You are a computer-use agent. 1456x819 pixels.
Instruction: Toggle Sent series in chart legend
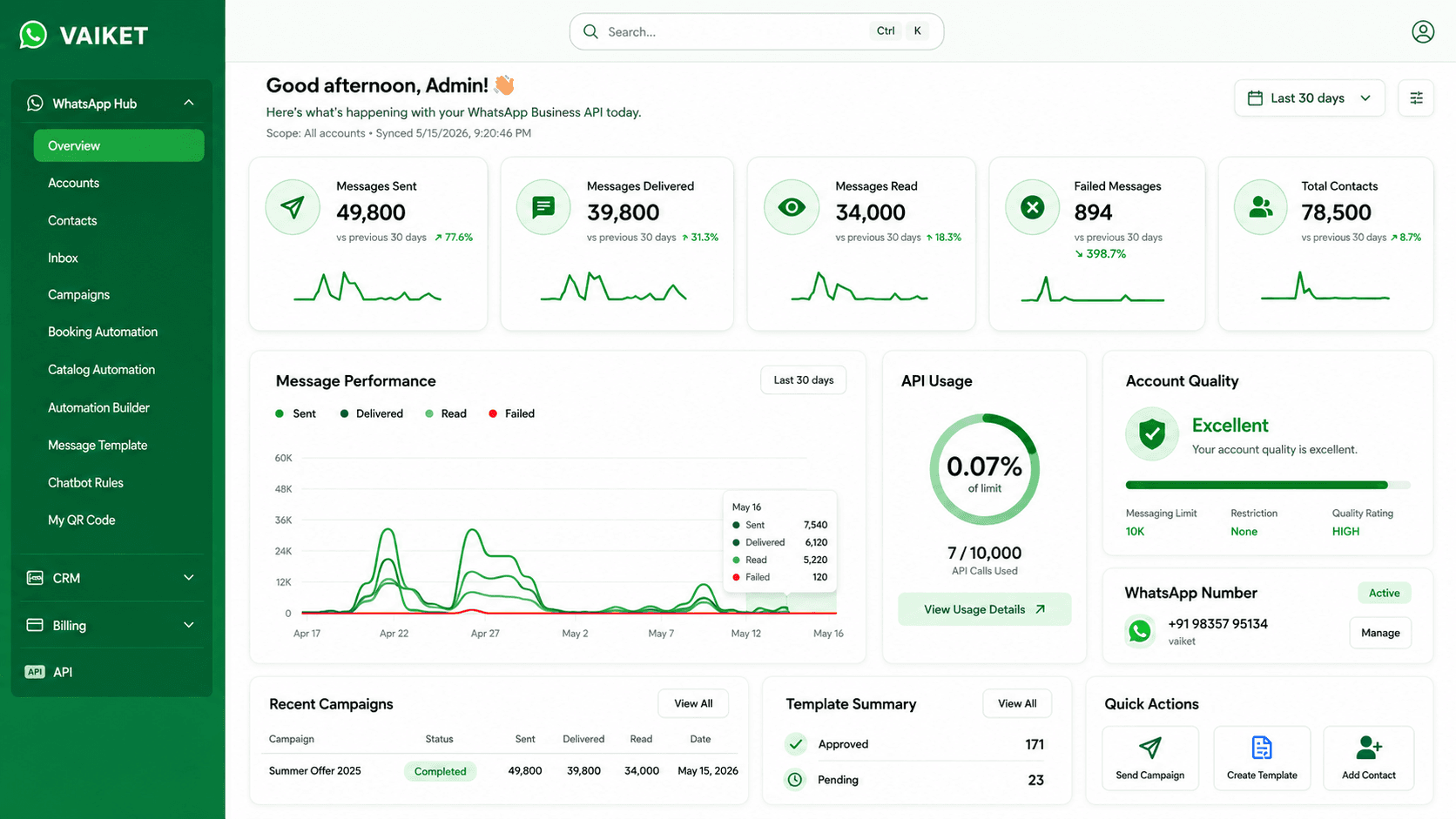295,413
